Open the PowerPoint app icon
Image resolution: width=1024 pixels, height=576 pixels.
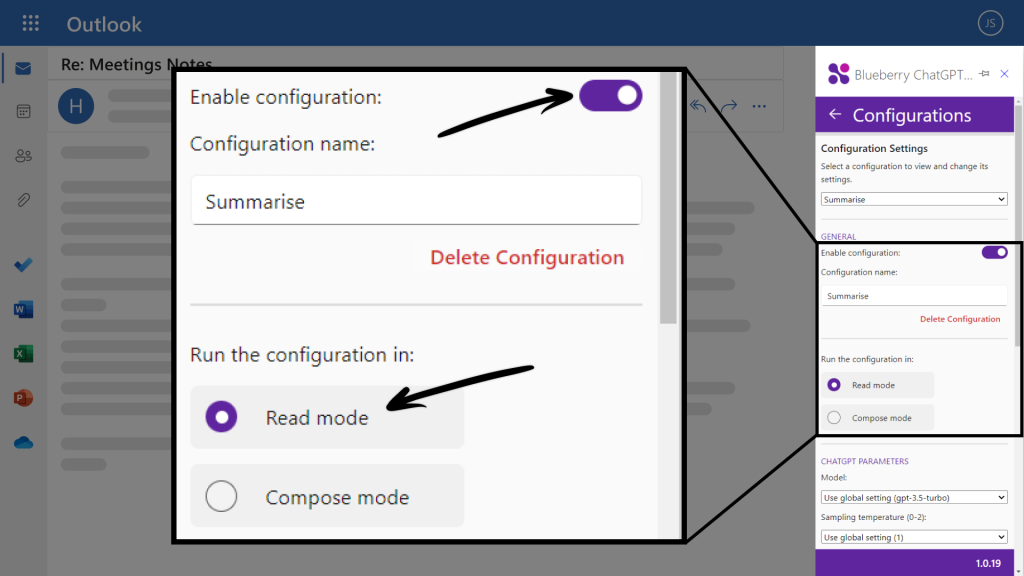pos(23,398)
